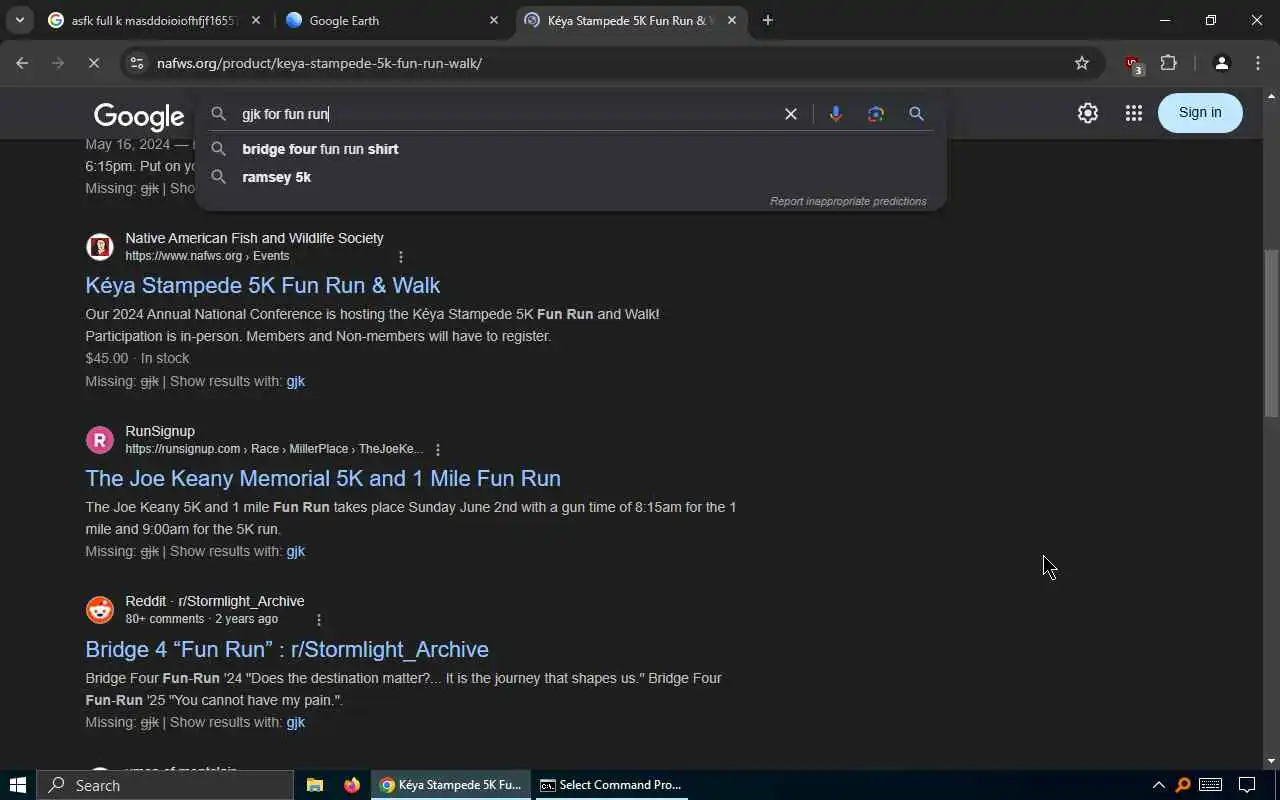This screenshot has width=1280, height=800.
Task: Show results with gjk under Reddit result
Action: click(x=295, y=722)
